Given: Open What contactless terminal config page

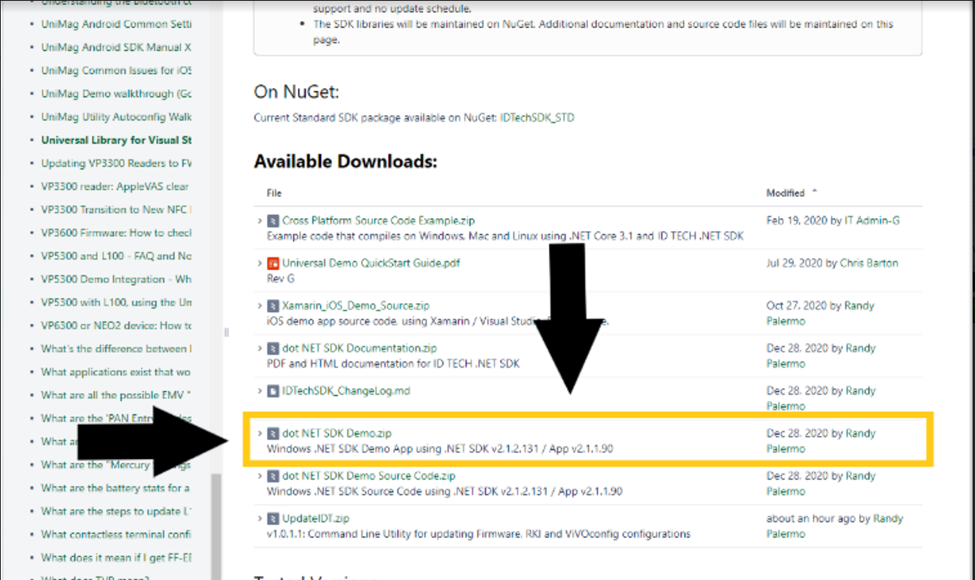Looking at the screenshot, I should [116, 535].
